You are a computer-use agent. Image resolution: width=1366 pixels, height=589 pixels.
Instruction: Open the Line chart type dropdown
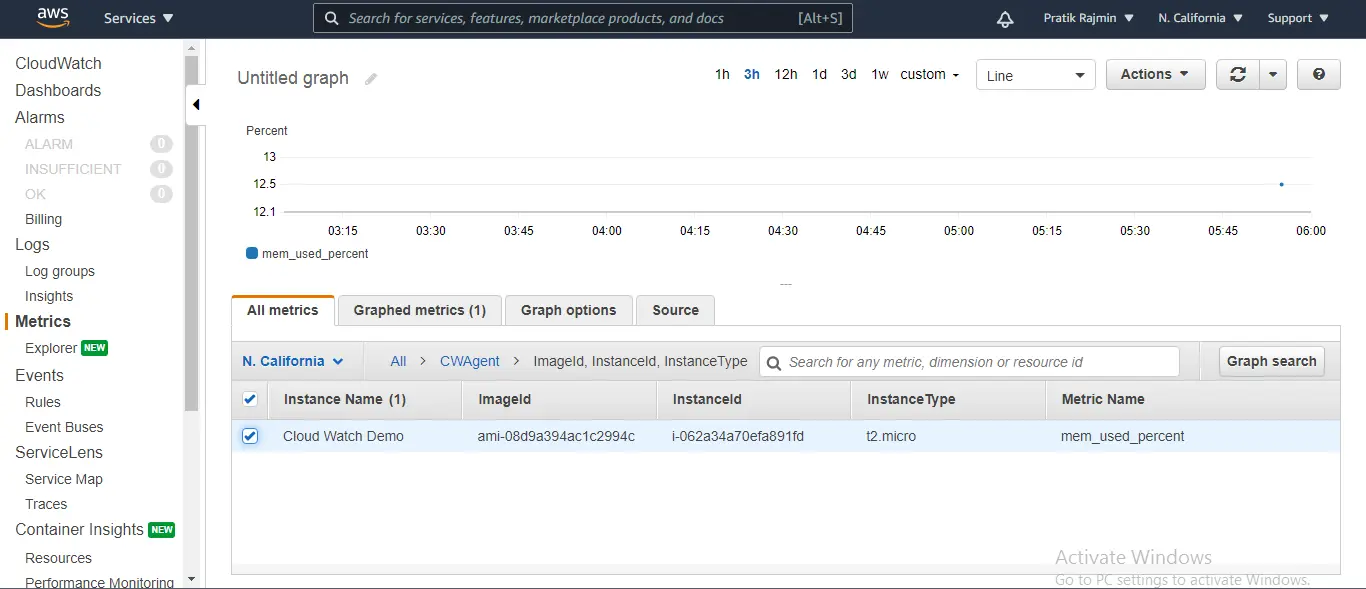(x=1035, y=75)
